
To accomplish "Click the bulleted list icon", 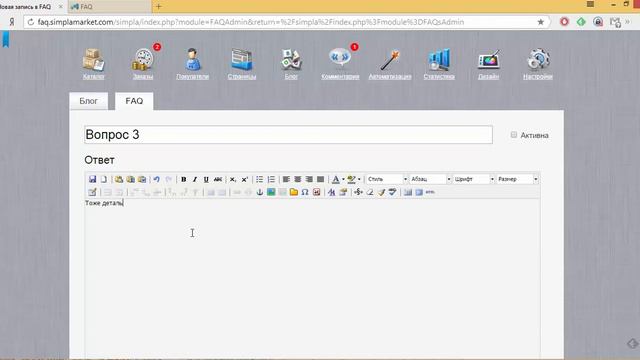I will pyautogui.click(x=260, y=179).
